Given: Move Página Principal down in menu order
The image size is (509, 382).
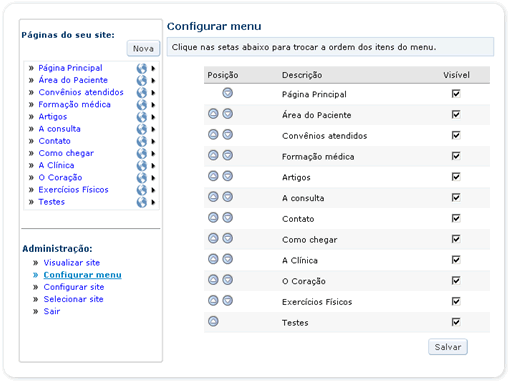Looking at the screenshot, I should 227,93.
